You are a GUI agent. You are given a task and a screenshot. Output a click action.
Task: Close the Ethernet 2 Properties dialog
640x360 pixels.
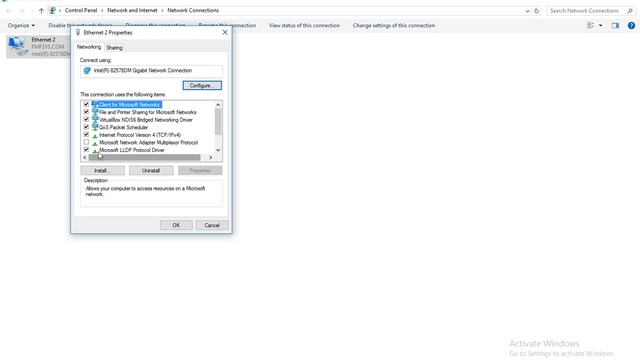click(224, 32)
